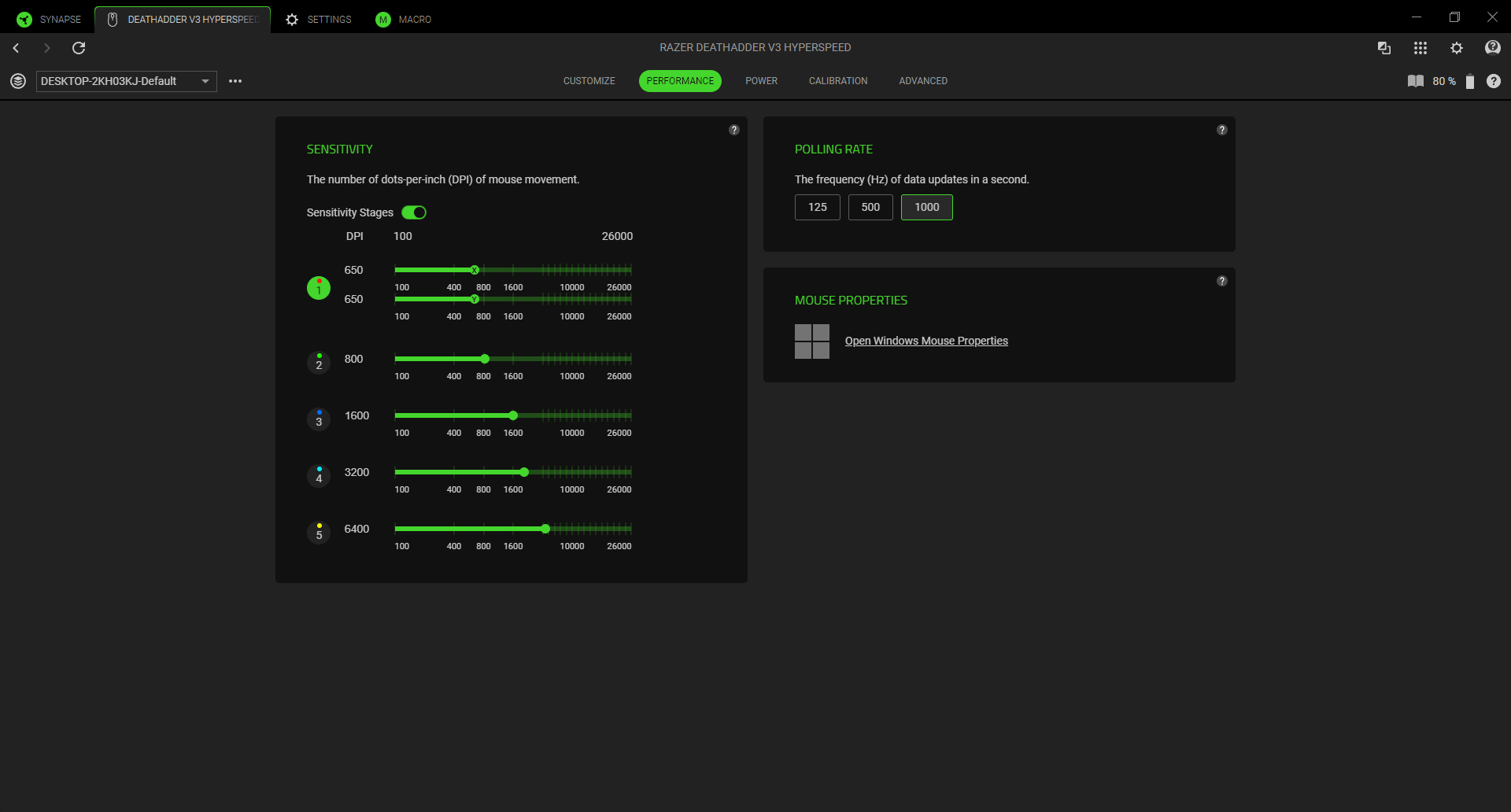Click the 3200 DPI value field
This screenshot has height=812, width=1511.
[x=357, y=472]
